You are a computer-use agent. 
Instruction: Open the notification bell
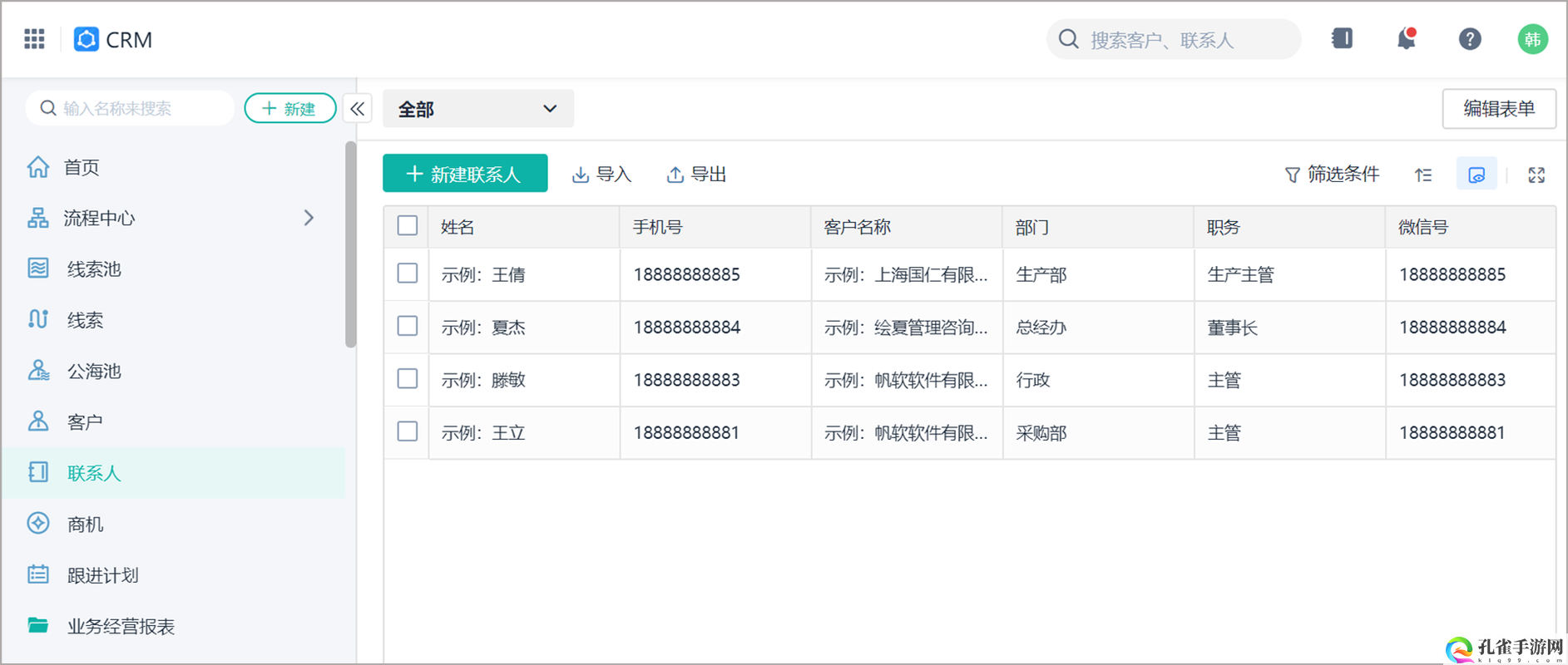point(1406,38)
